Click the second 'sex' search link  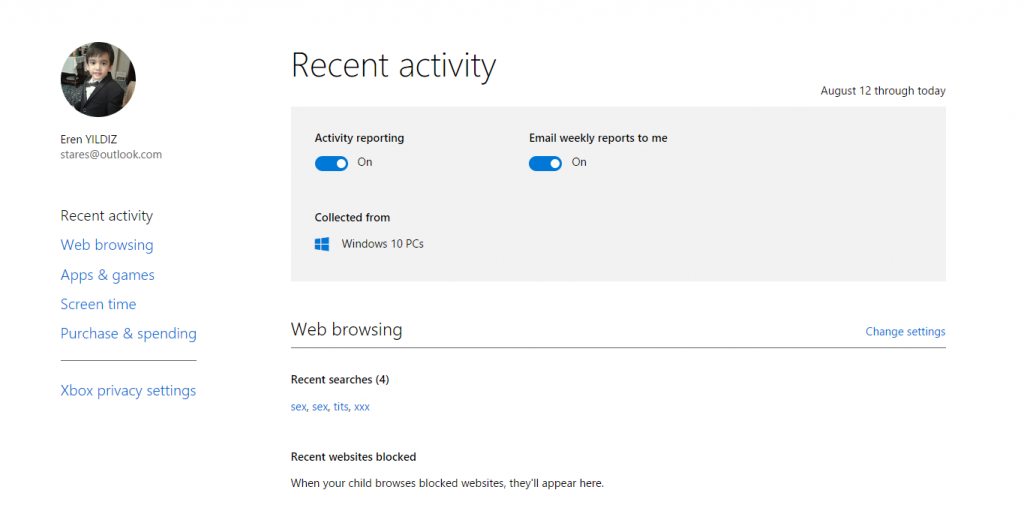pyautogui.click(x=319, y=406)
